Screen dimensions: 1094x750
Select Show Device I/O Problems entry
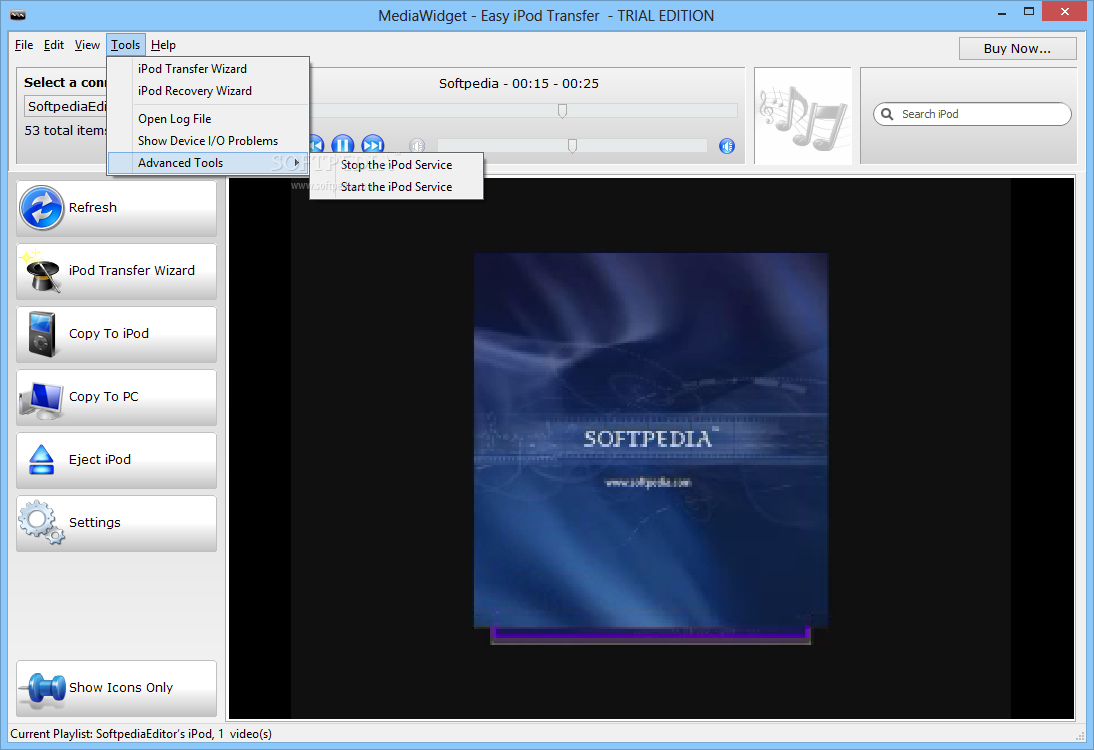coord(208,140)
